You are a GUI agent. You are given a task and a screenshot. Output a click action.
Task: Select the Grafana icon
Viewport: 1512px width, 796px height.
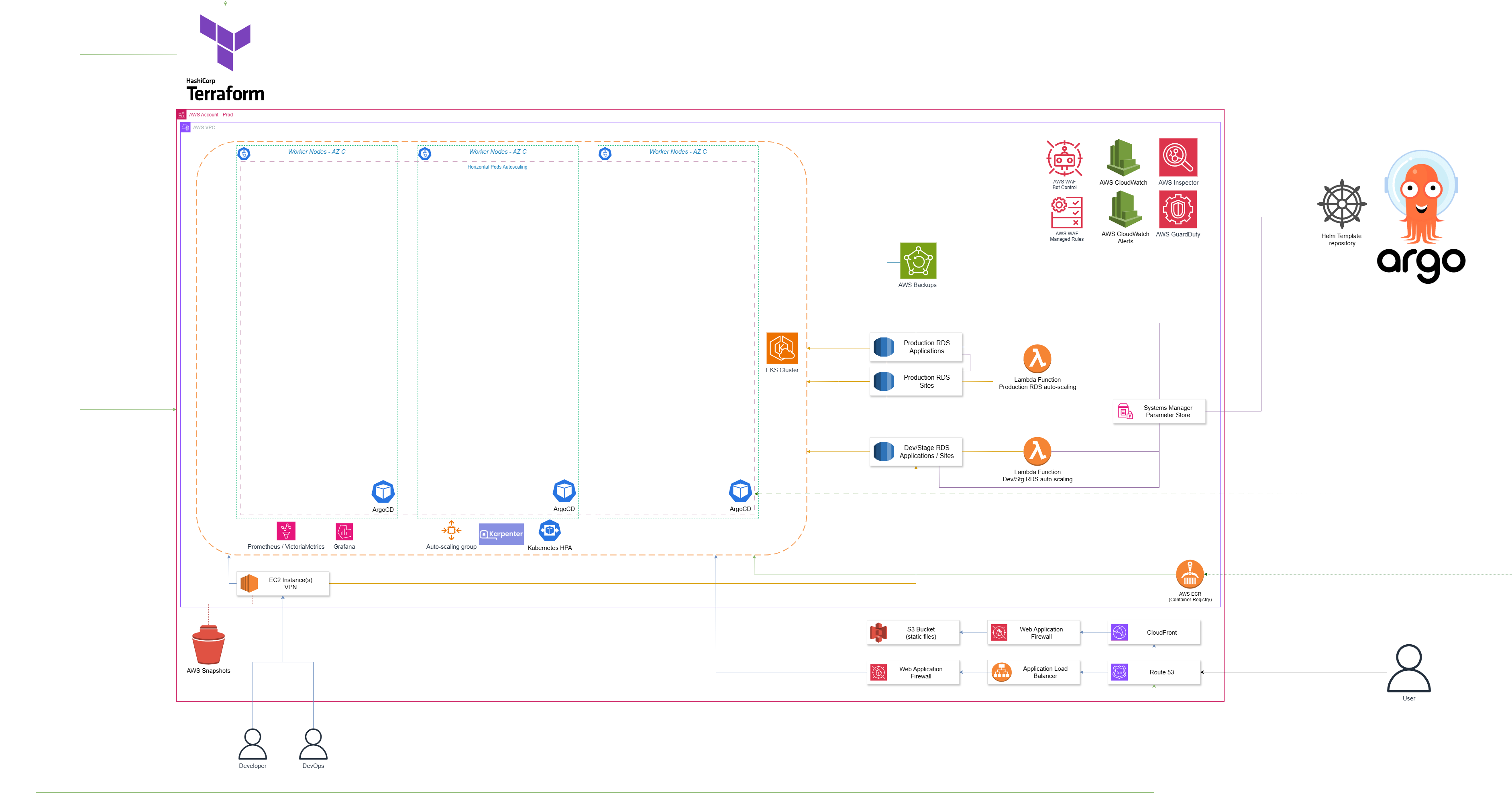[x=344, y=532]
